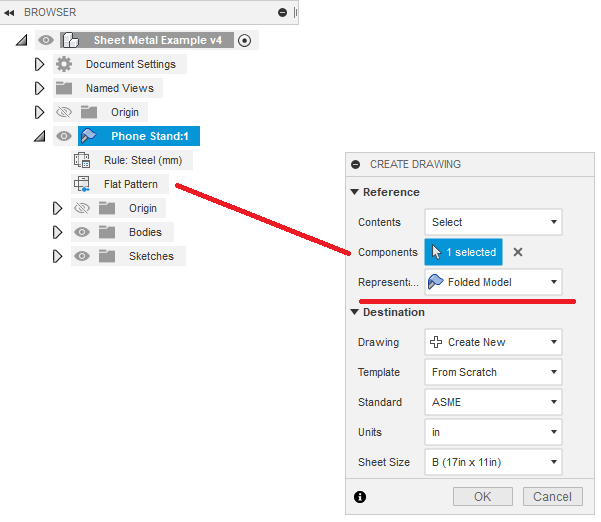Collapse the Reference section
This screenshot has height=522, width=601.
pos(355,192)
